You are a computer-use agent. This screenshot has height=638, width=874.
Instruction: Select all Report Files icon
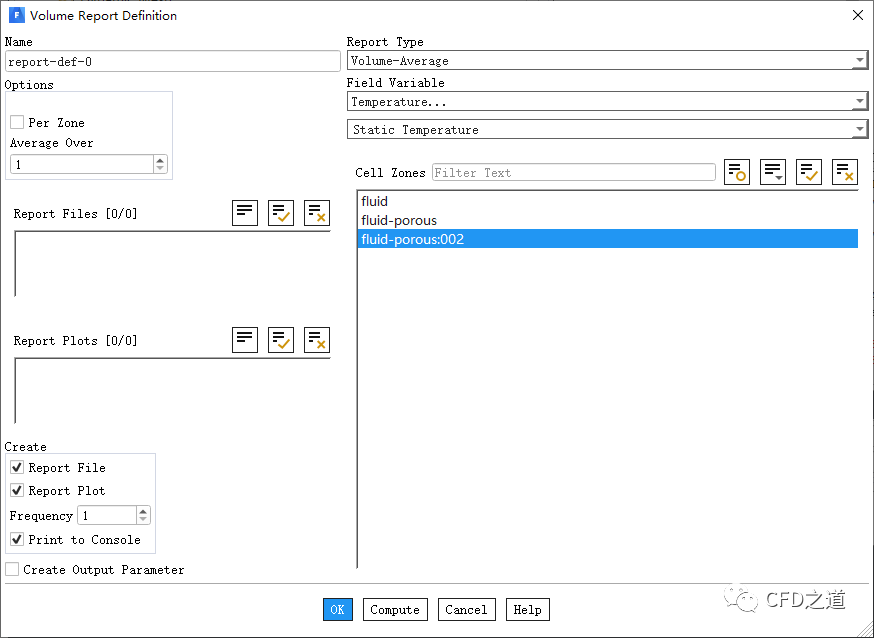pos(281,212)
